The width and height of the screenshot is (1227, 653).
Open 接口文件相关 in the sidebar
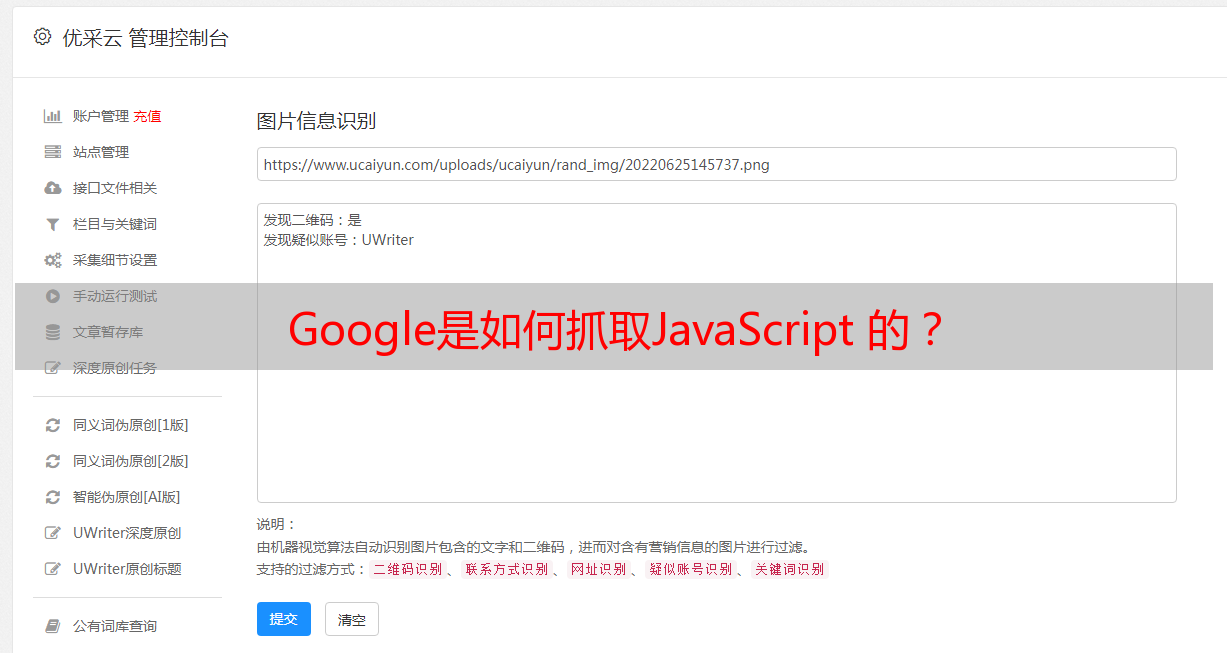[x=115, y=188]
